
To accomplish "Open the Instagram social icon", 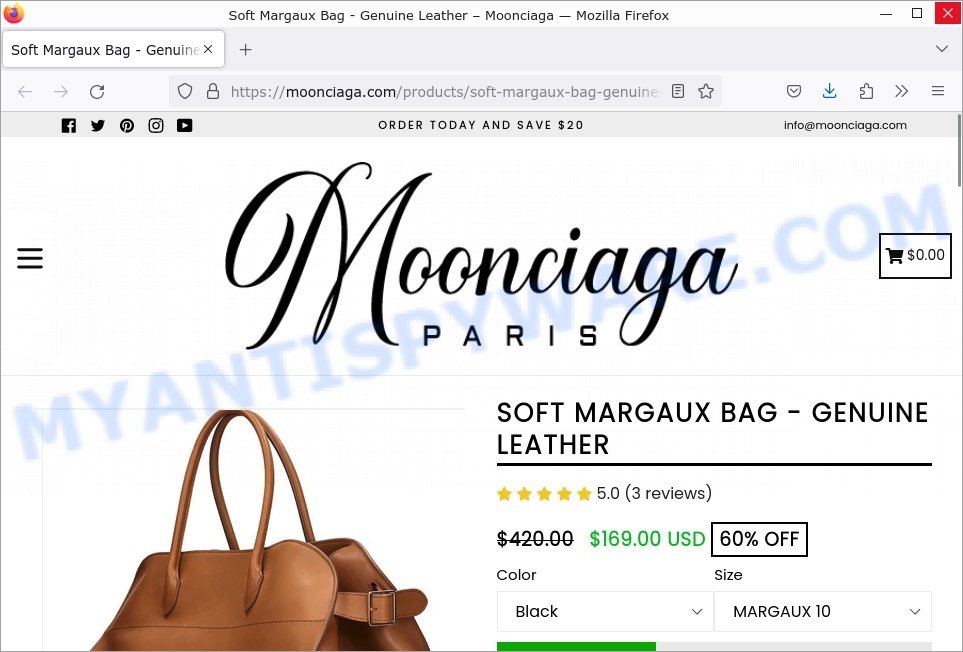I will click(156, 125).
